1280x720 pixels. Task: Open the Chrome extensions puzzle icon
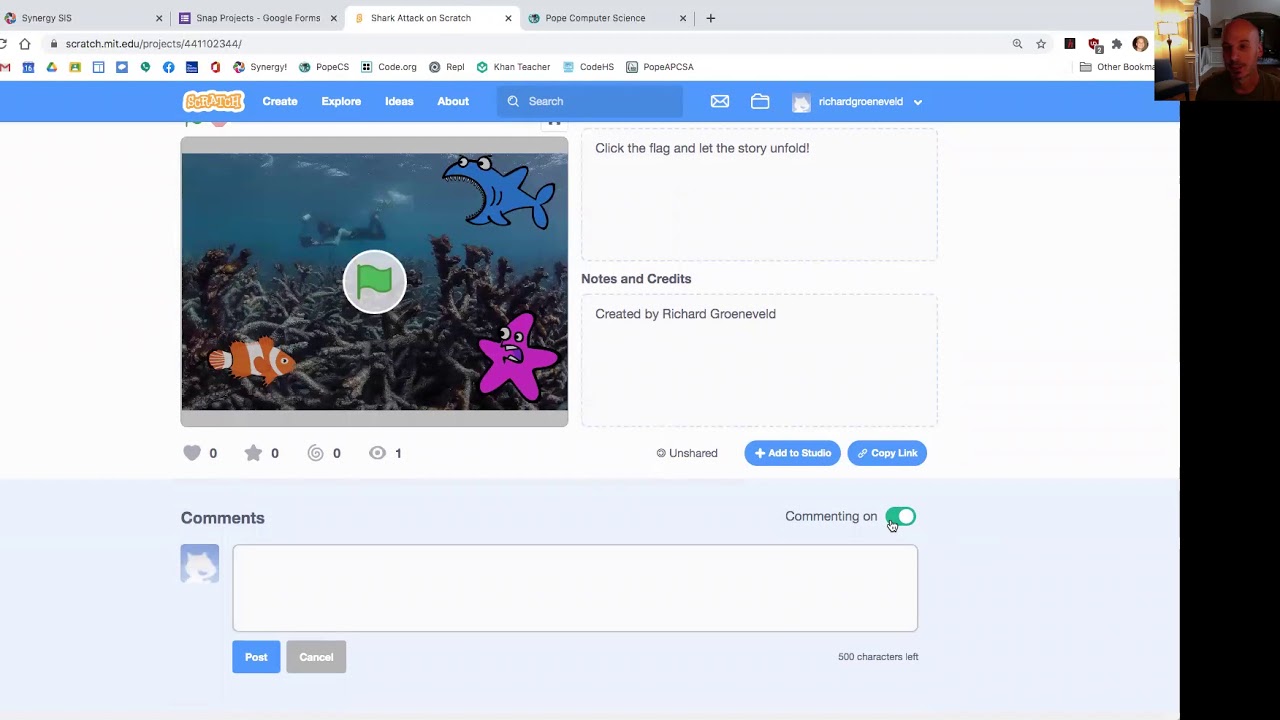click(1116, 44)
